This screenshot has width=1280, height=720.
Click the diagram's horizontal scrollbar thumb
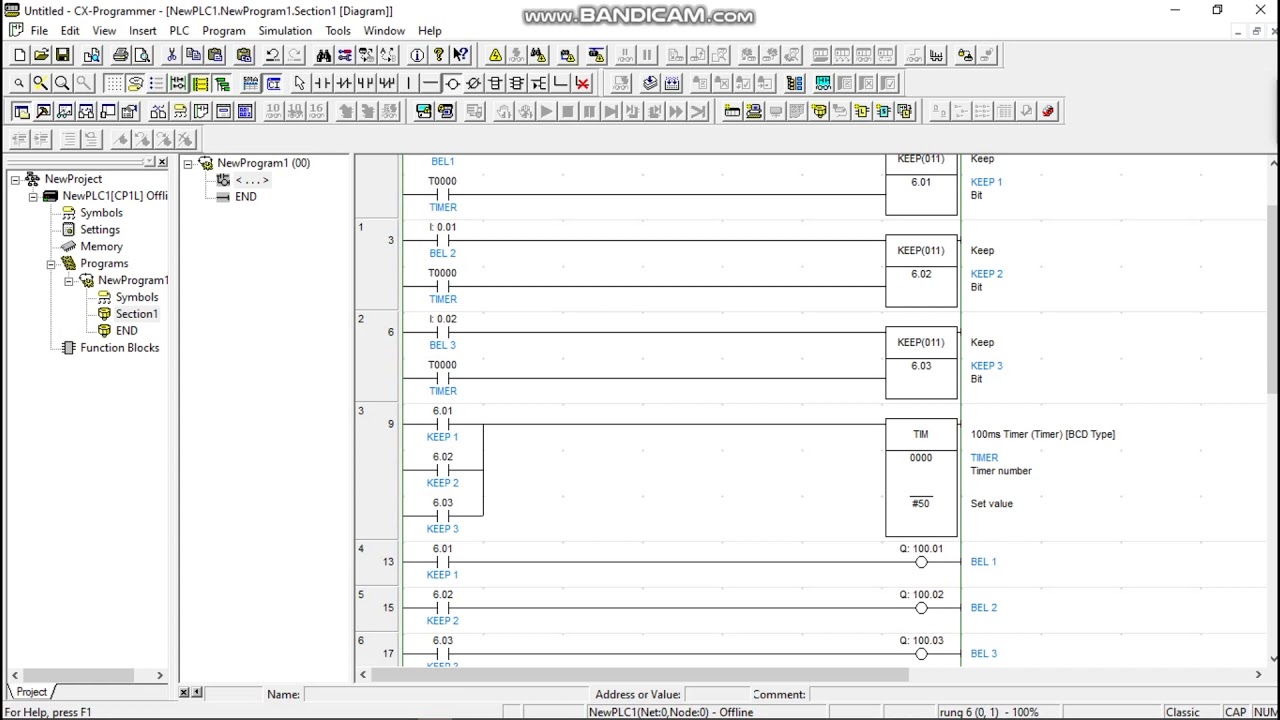point(640,675)
